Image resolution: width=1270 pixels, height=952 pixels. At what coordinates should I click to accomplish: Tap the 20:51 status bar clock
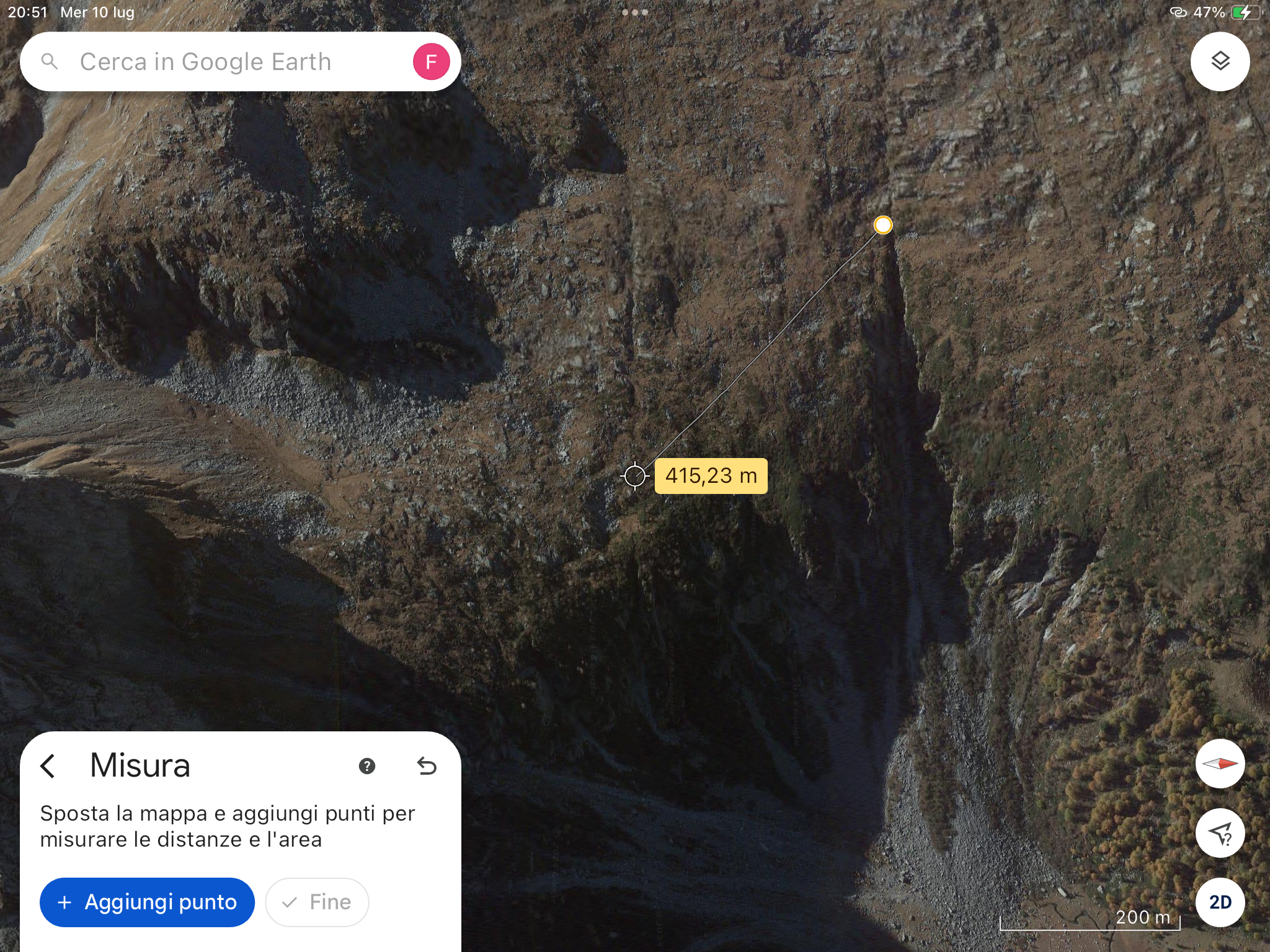(x=28, y=12)
